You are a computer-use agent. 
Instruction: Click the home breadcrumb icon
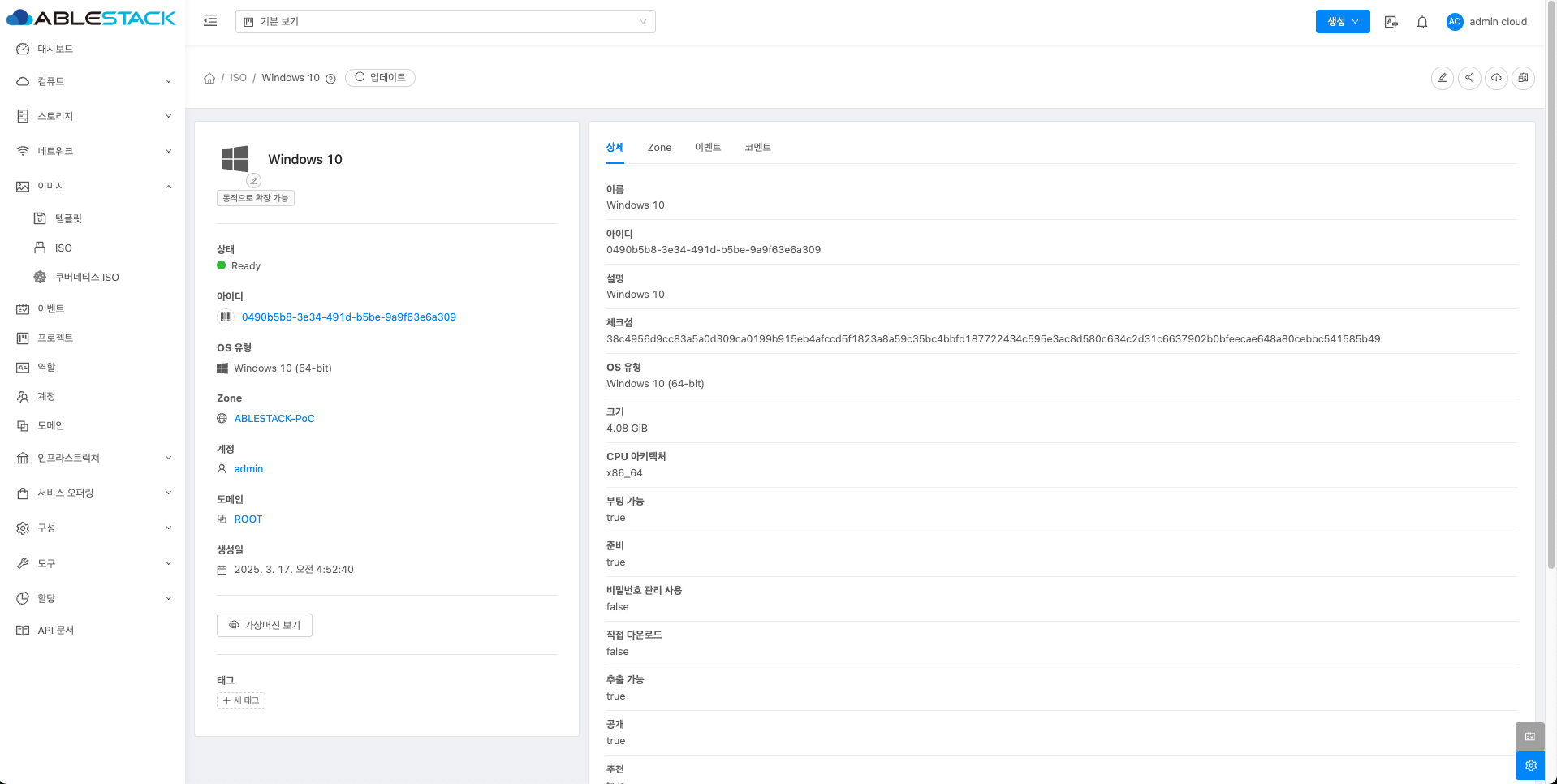pos(209,78)
